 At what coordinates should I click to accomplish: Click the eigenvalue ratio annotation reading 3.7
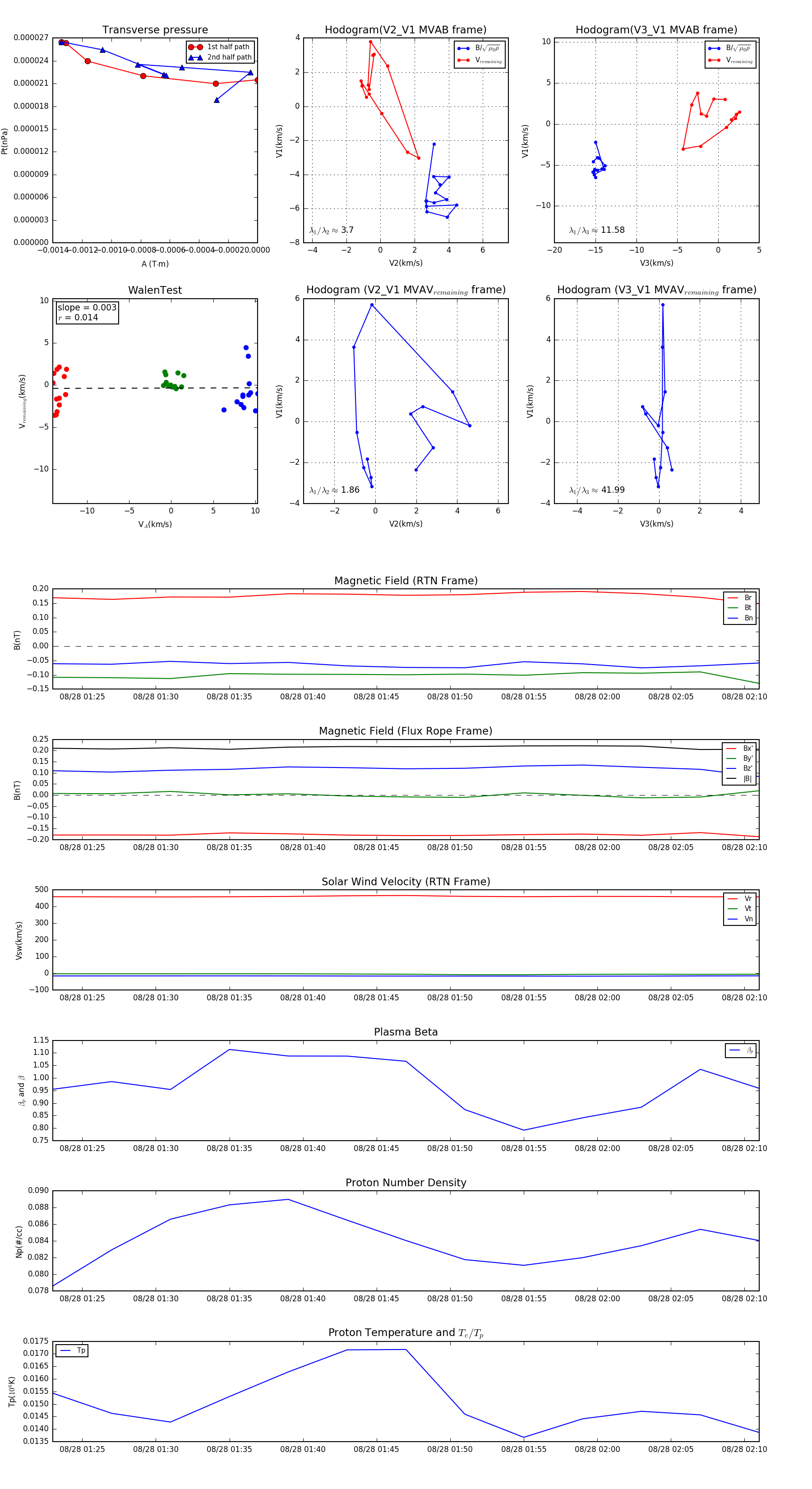pos(331,230)
